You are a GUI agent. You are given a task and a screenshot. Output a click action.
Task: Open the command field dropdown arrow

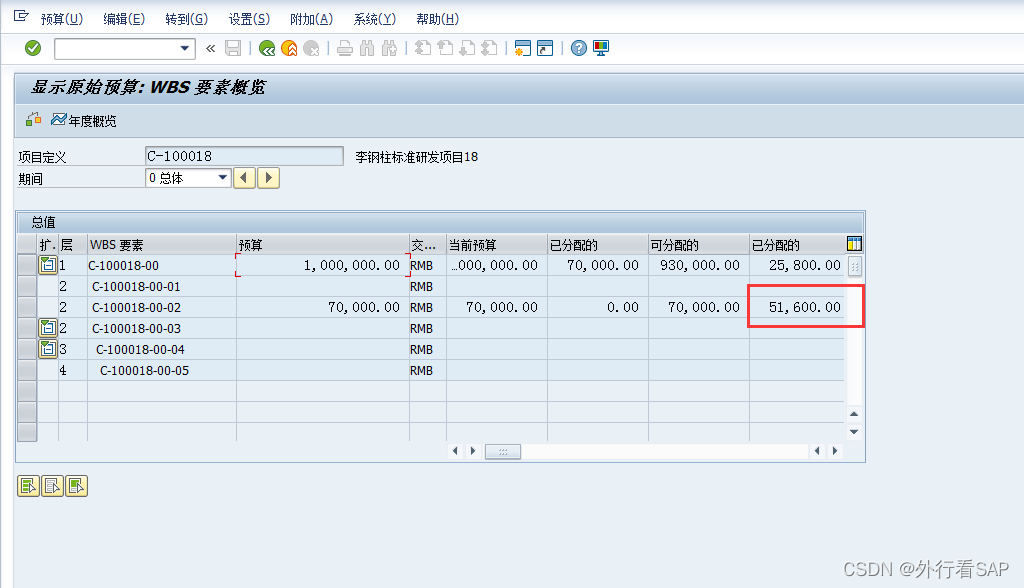pyautogui.click(x=185, y=48)
